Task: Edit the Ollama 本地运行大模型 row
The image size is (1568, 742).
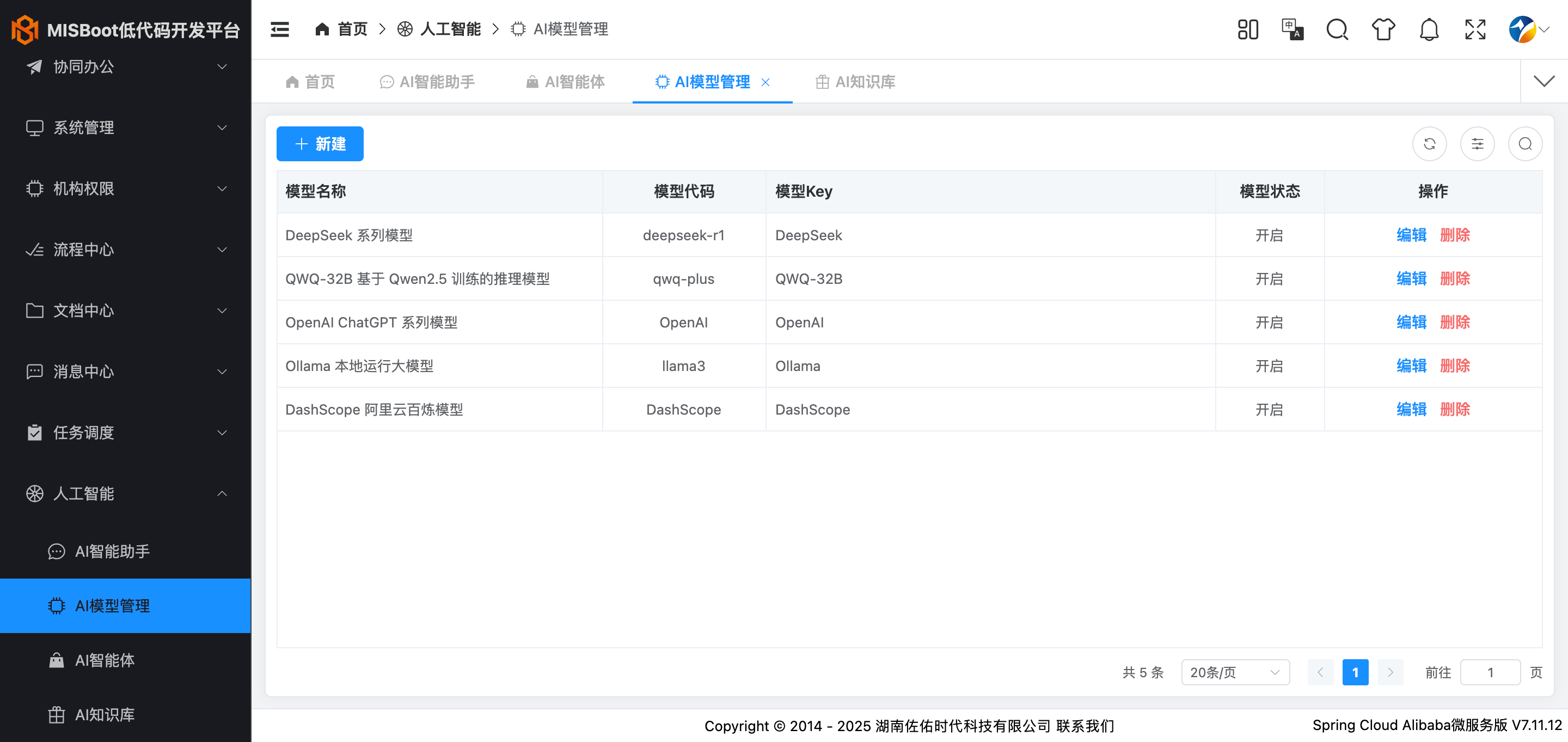Action: [x=1411, y=366]
